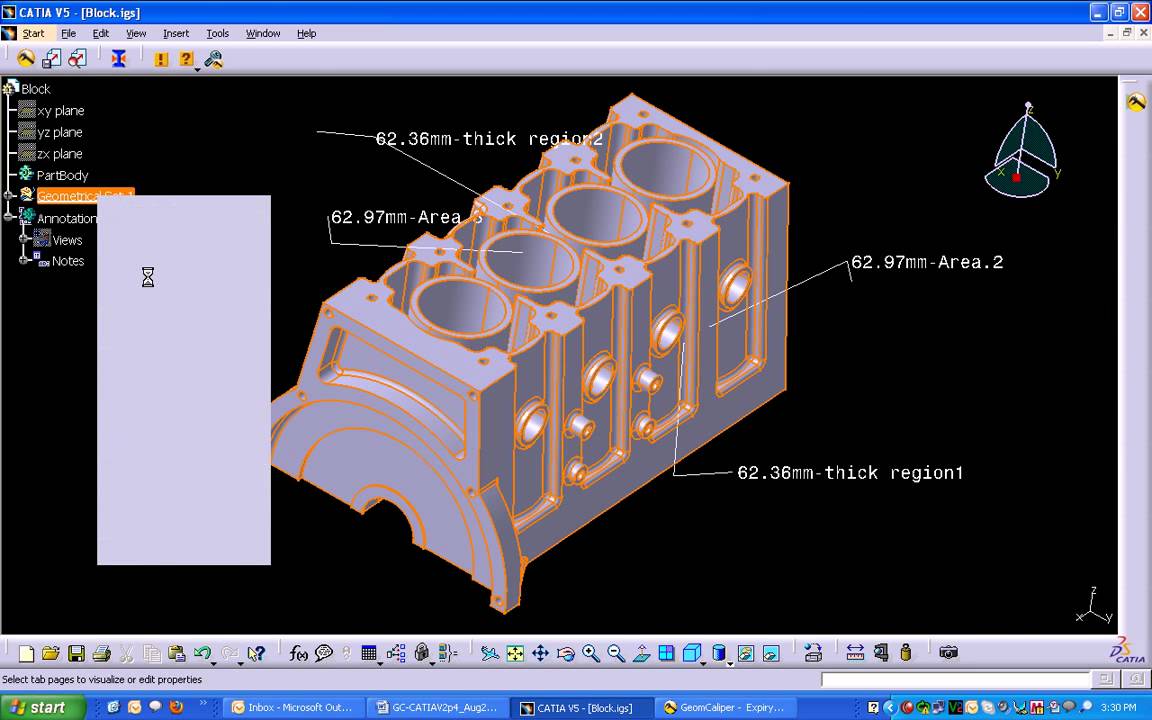Click the 3D compass in viewport

1023,151
